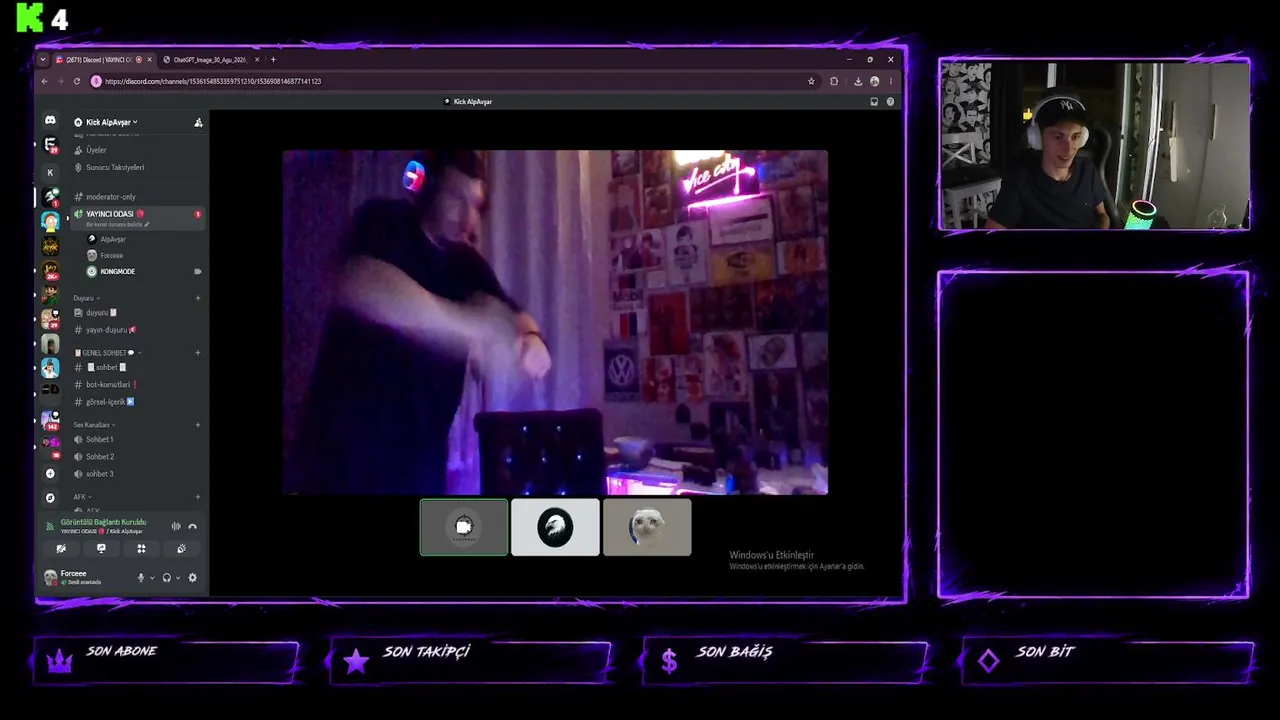Open Discord inbox icon

874,101
